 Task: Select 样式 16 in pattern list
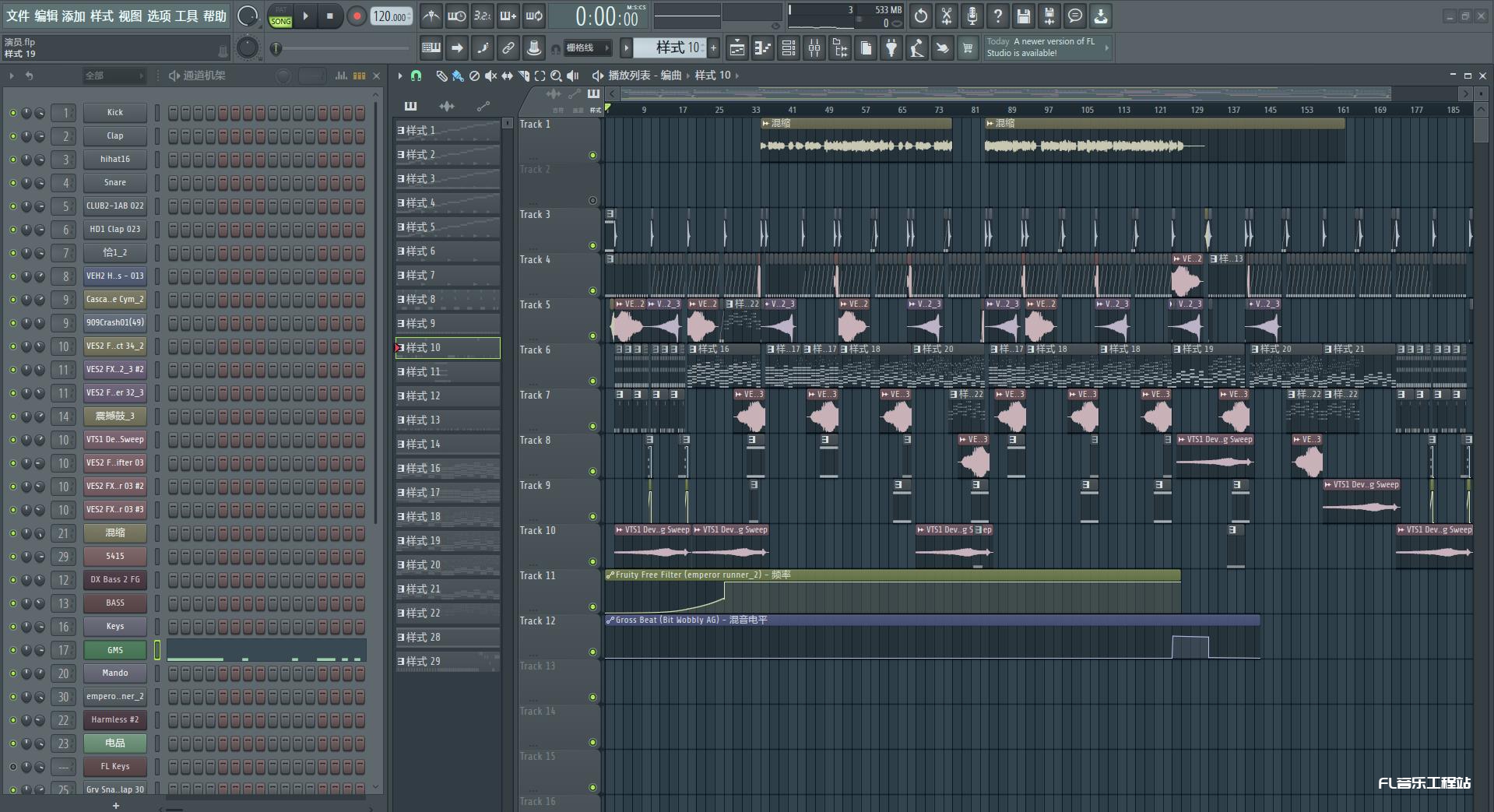pyautogui.click(x=448, y=469)
